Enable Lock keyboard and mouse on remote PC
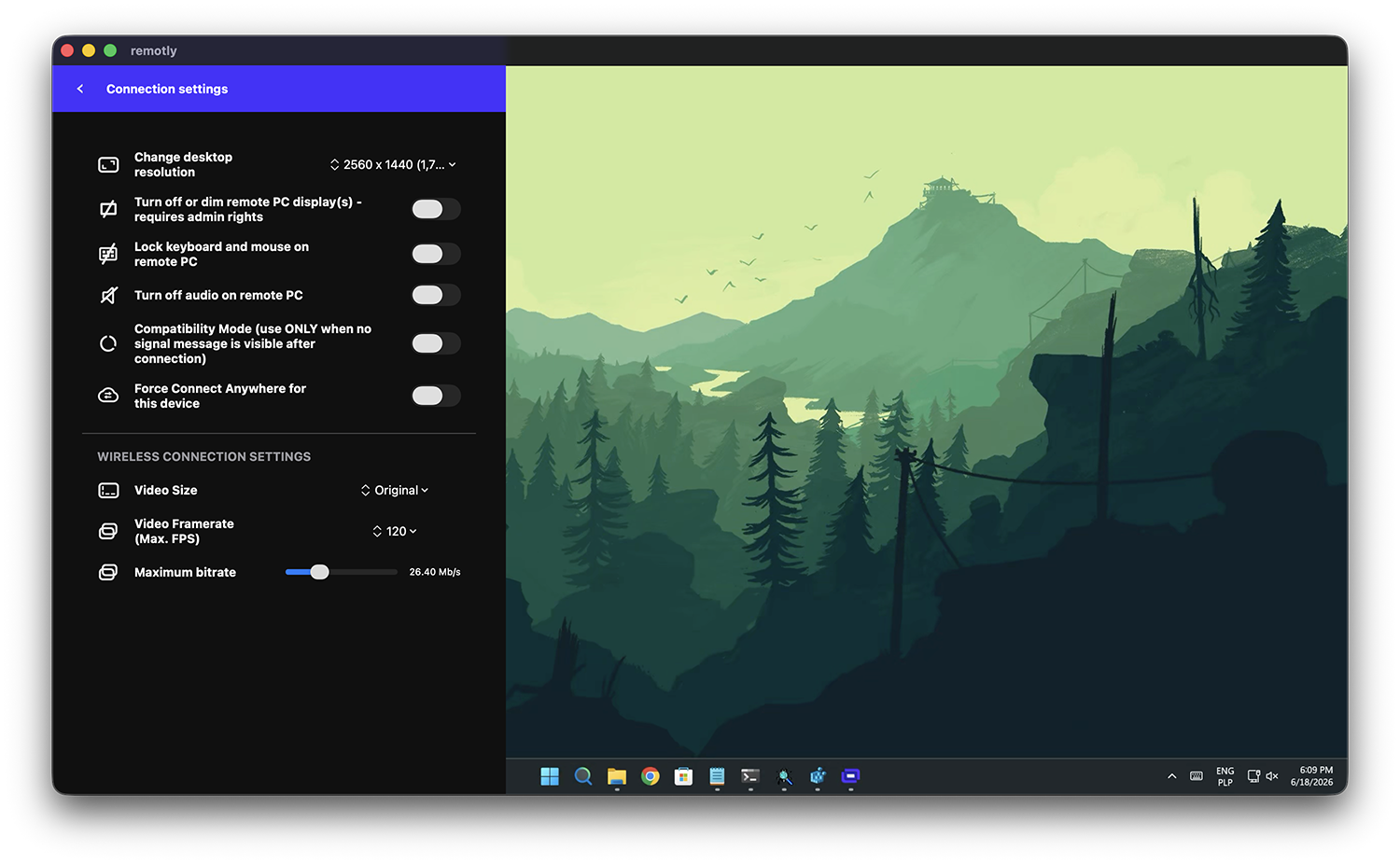The width and height of the screenshot is (1400, 864). pos(436,254)
